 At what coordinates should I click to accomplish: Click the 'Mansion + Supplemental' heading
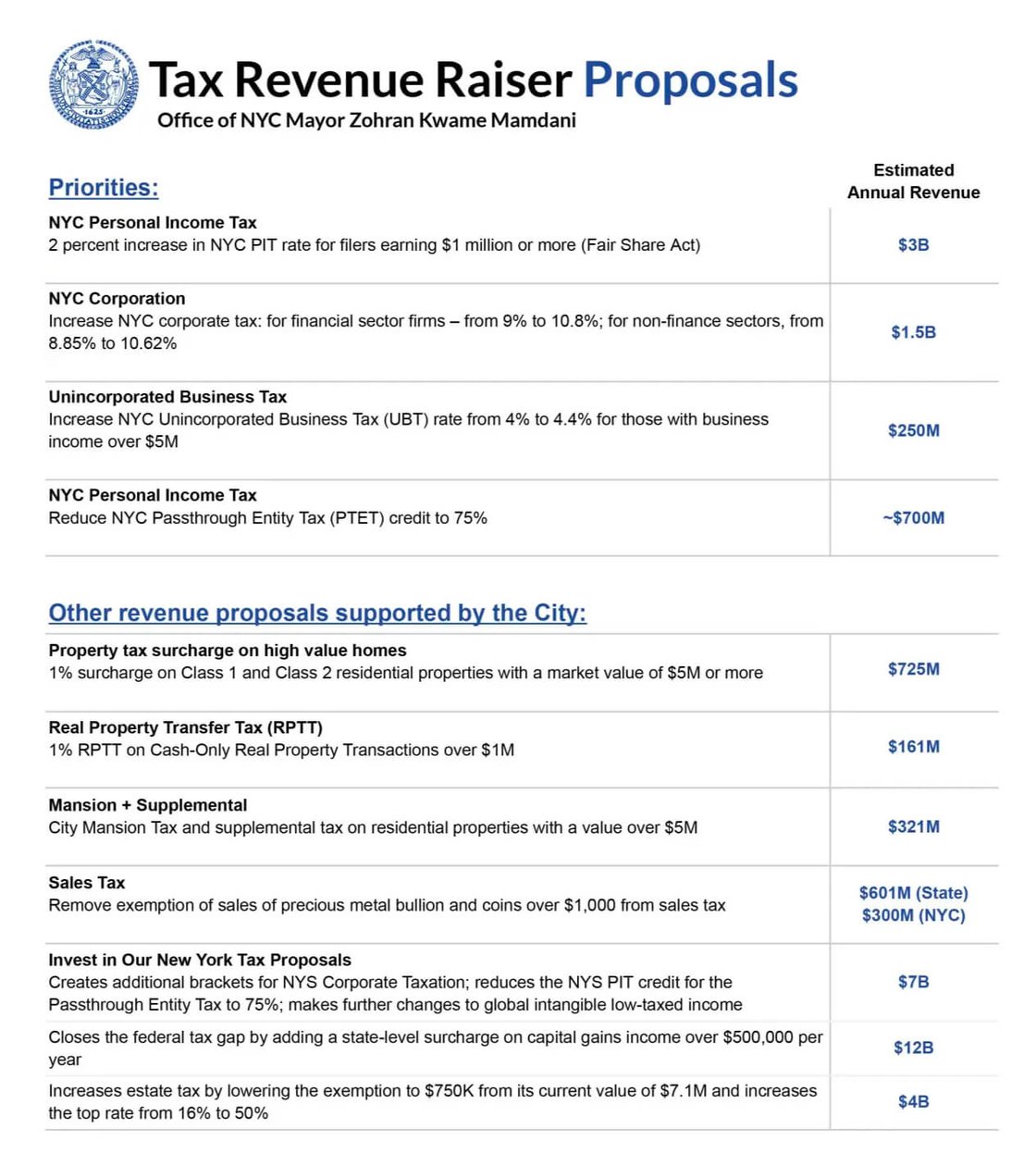pos(148,805)
